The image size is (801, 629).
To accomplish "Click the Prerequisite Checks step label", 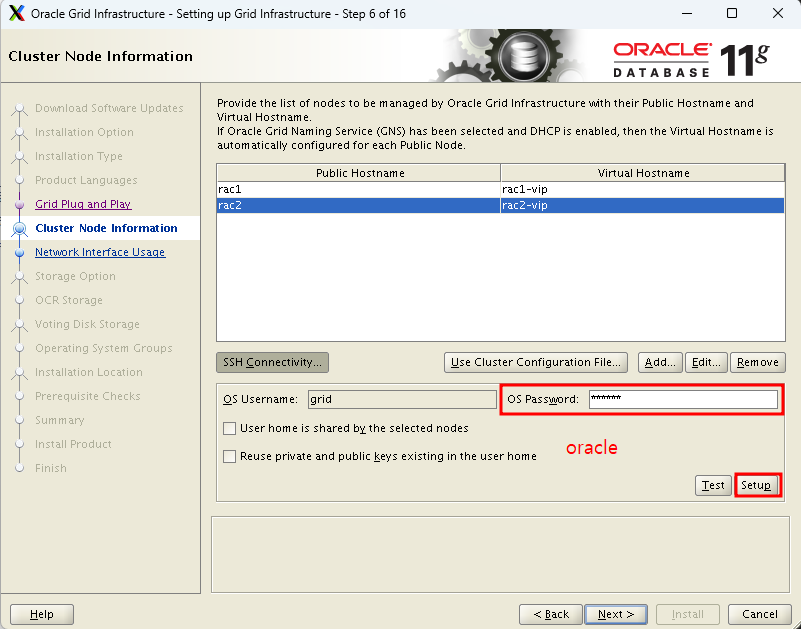I will pyautogui.click(x=88, y=397).
